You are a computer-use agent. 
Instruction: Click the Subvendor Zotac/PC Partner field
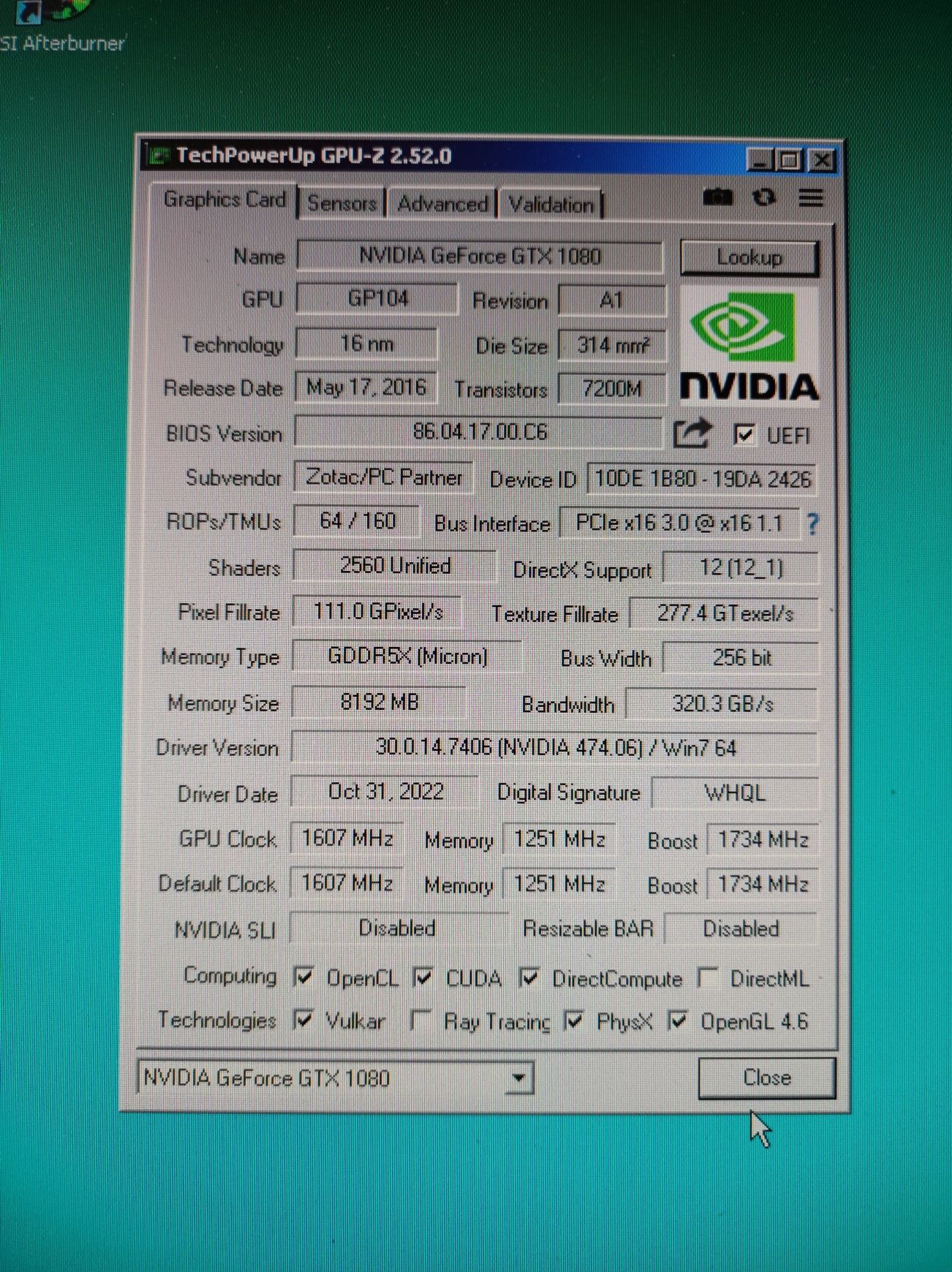point(384,477)
